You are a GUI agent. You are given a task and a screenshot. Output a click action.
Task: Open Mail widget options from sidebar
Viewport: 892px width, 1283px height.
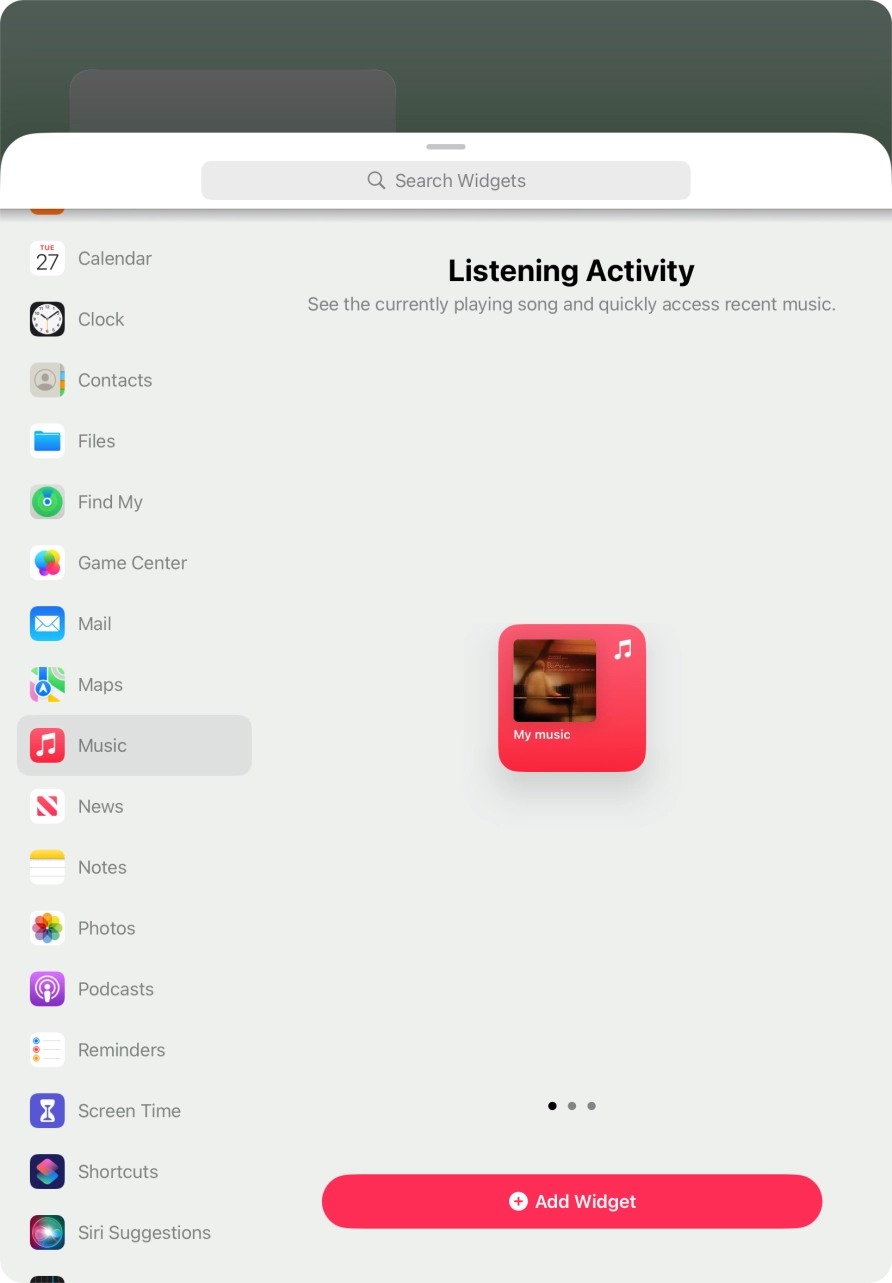[47, 623]
